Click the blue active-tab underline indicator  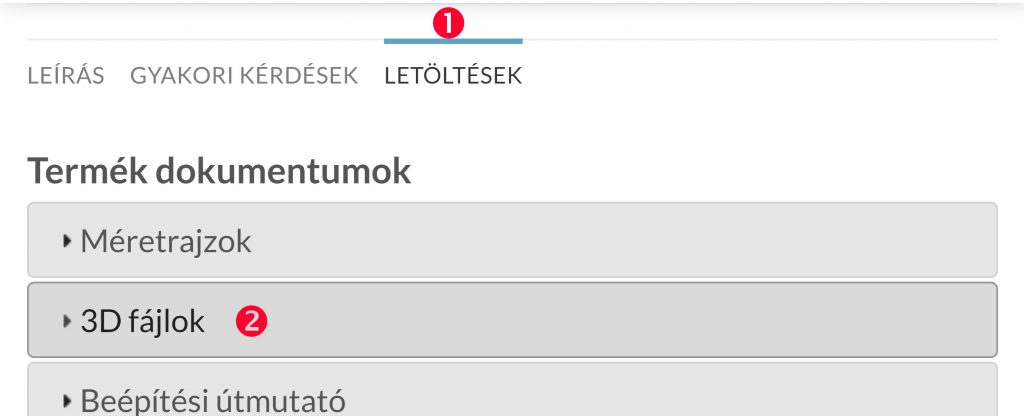pyautogui.click(x=453, y=41)
